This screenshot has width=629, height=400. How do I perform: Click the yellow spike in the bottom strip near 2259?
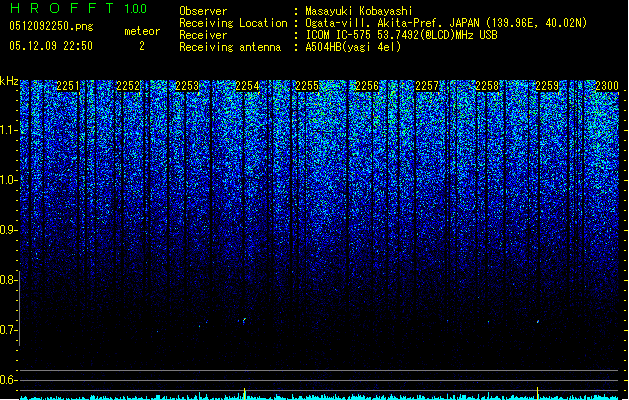point(538,393)
